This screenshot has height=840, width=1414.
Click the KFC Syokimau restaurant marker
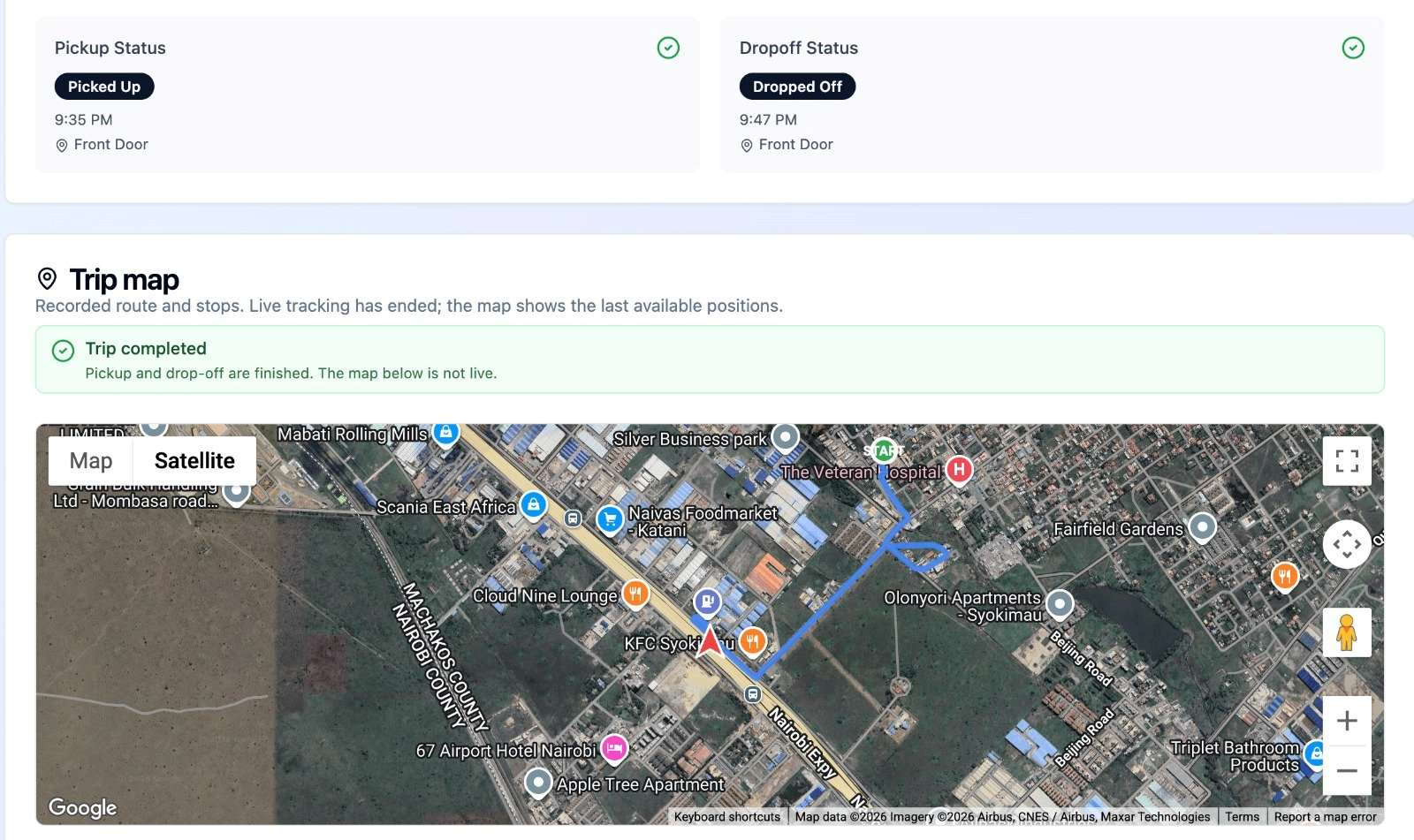752,640
